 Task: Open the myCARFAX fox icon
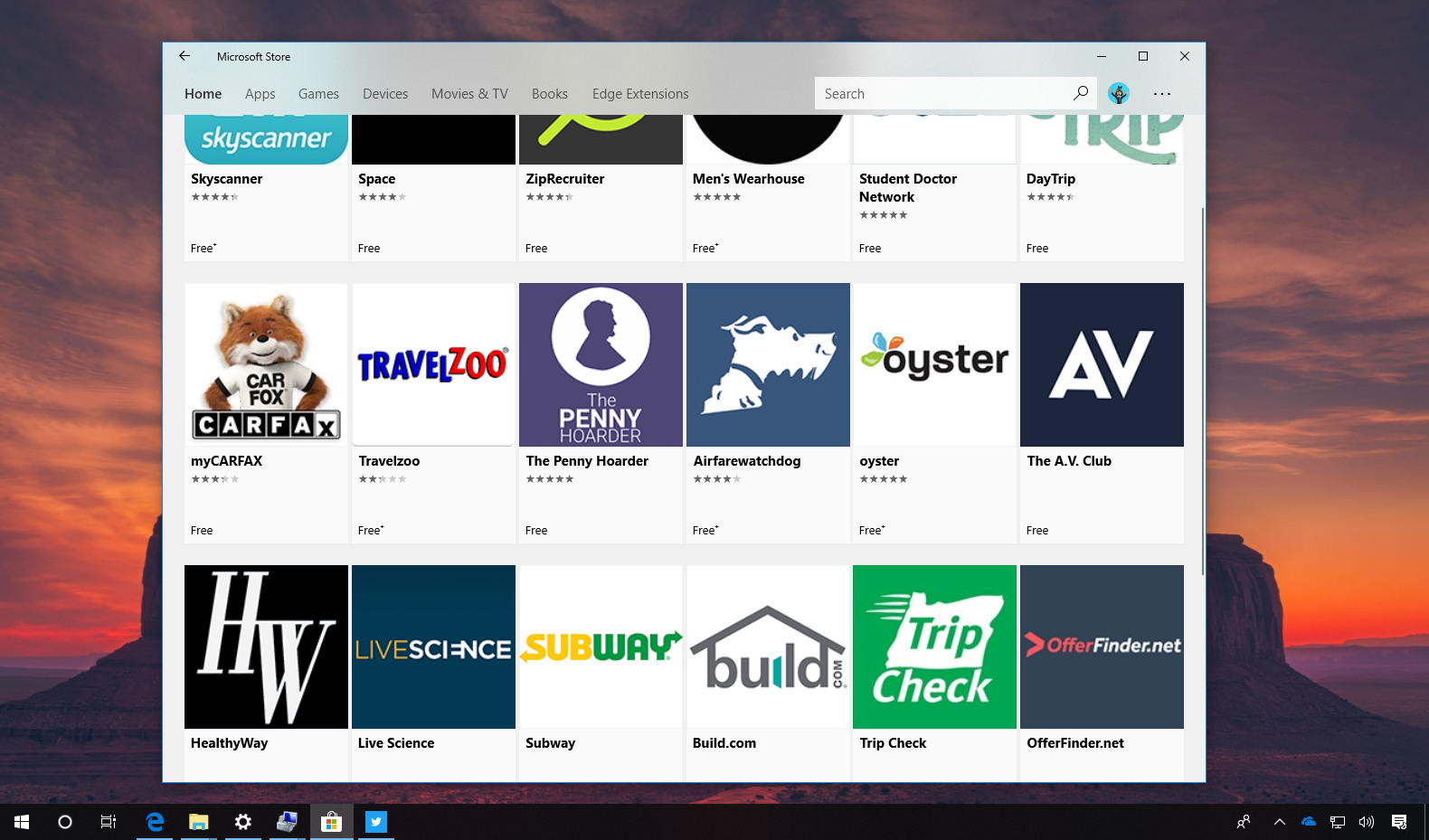tap(266, 364)
